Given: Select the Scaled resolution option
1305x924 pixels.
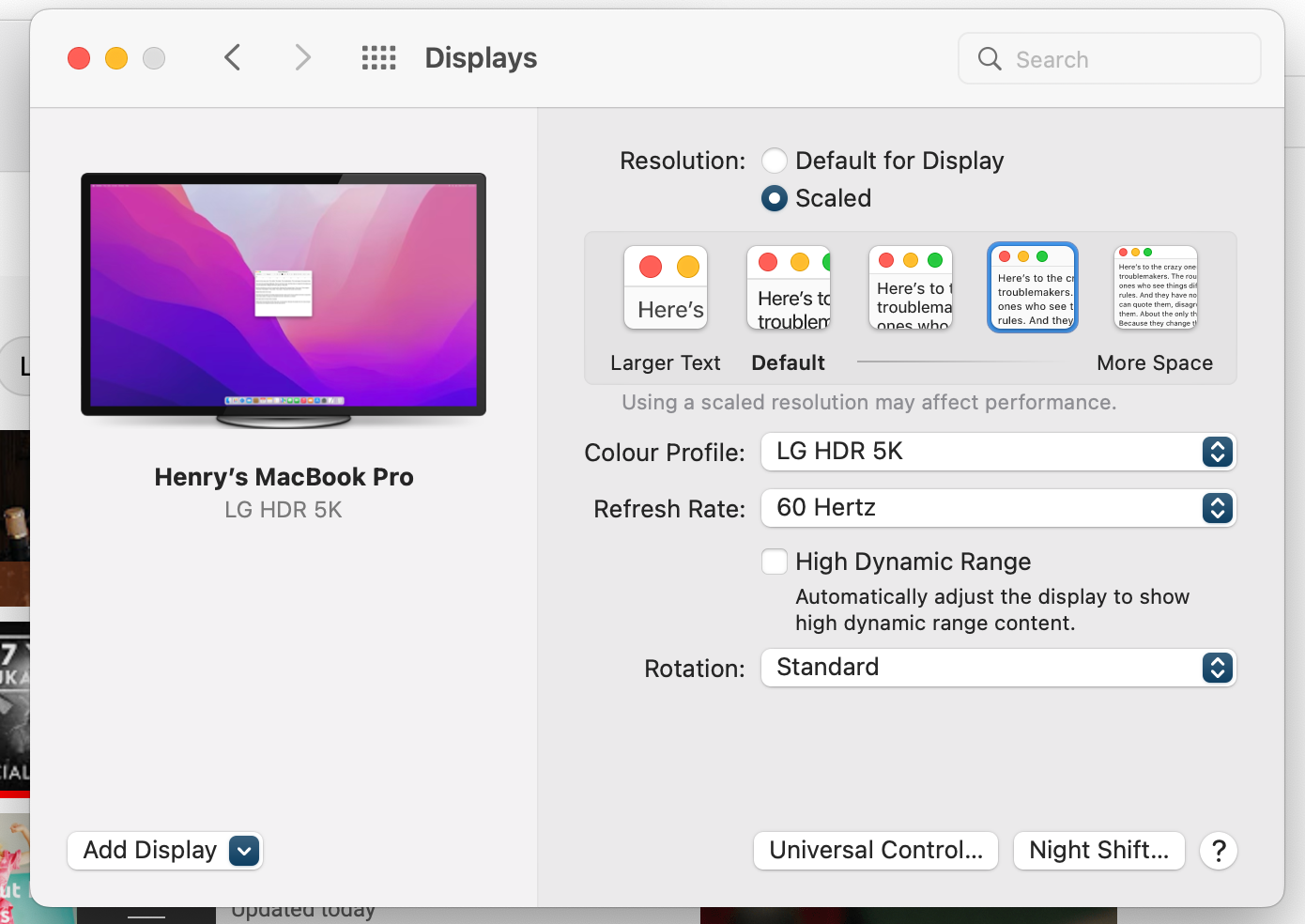Looking at the screenshot, I should coord(775,198).
